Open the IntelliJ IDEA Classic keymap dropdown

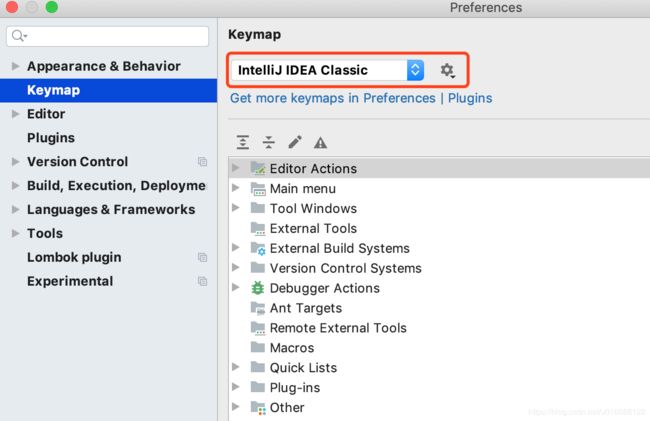[x=327, y=70]
